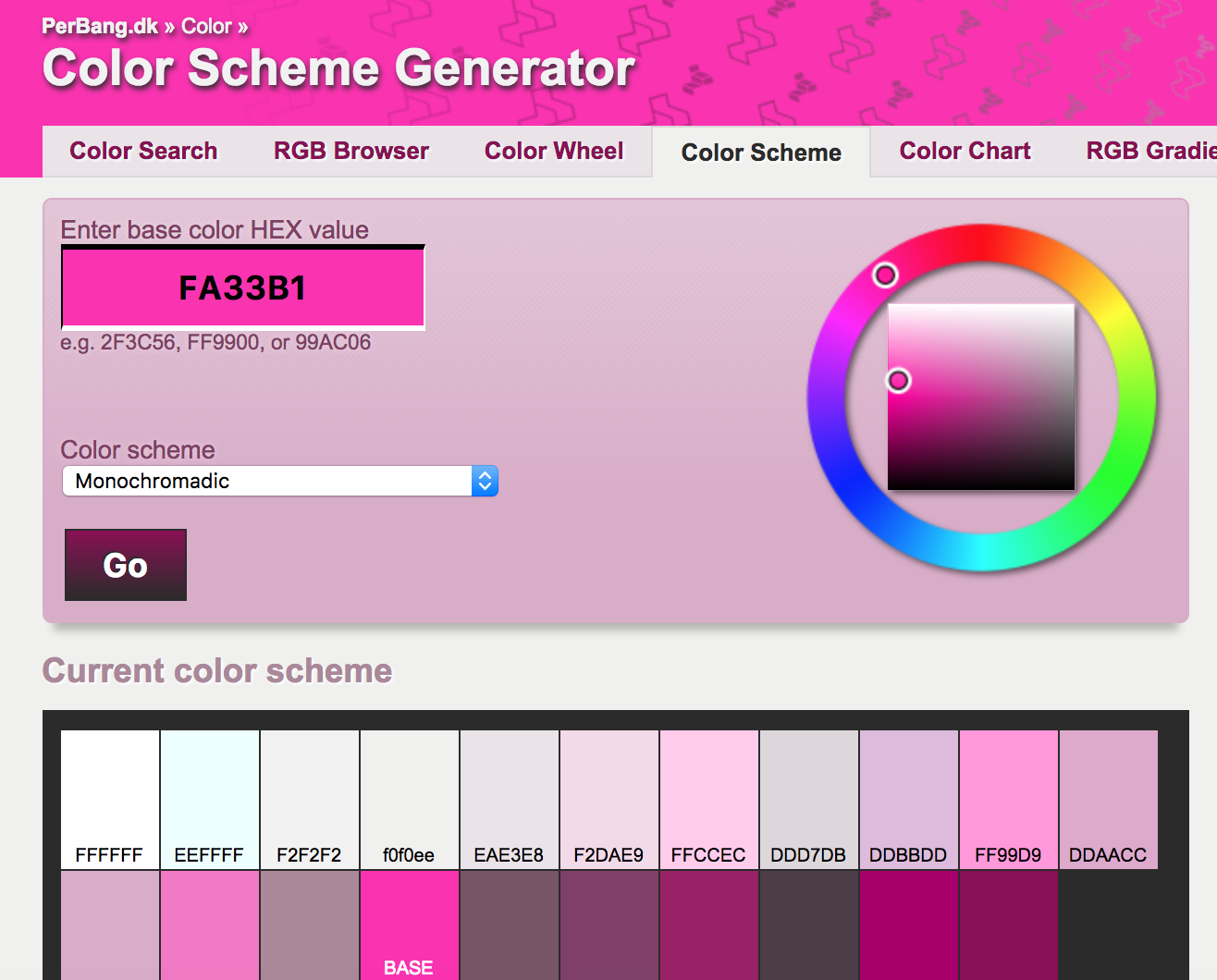
Task: Go to the Color Chart tab
Action: [x=965, y=151]
